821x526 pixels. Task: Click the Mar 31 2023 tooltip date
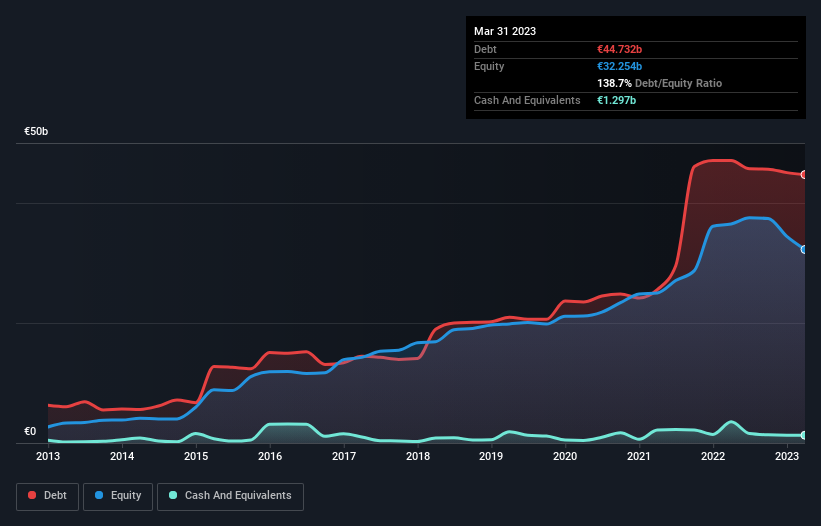(505, 31)
